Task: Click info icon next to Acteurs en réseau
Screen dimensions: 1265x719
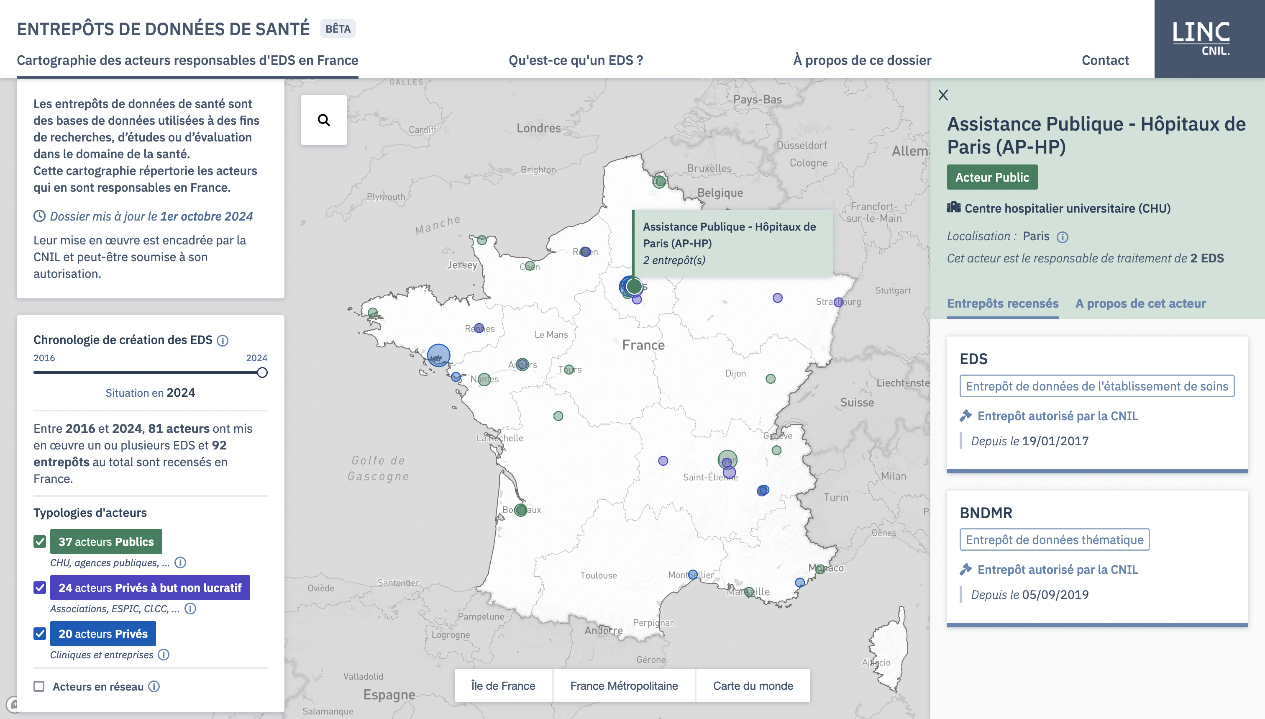Action: click(154, 687)
